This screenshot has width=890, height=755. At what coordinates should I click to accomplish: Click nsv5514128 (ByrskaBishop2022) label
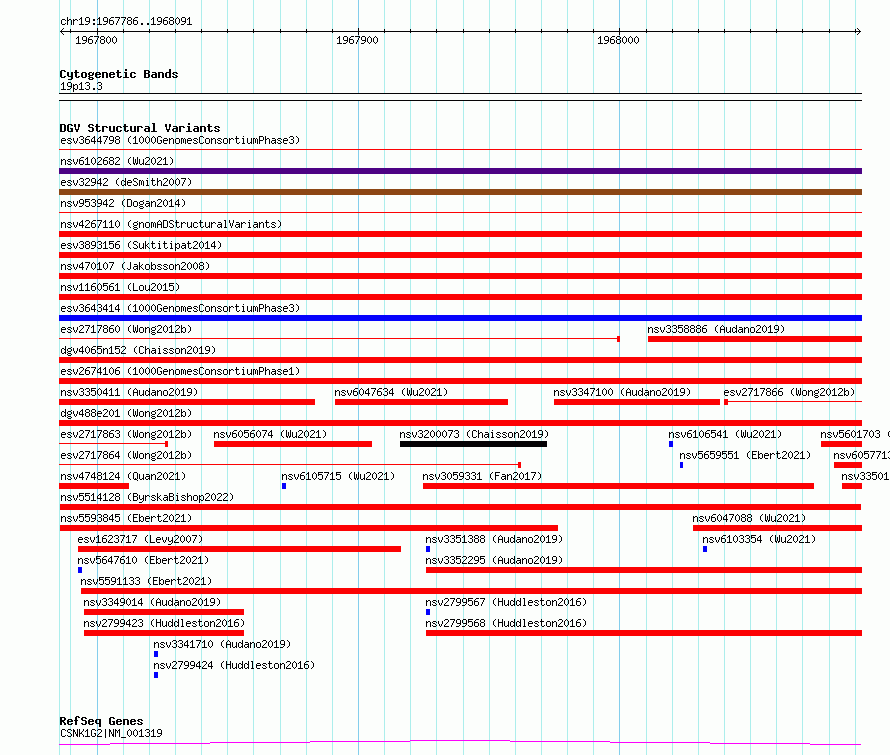pyautogui.click(x=147, y=497)
